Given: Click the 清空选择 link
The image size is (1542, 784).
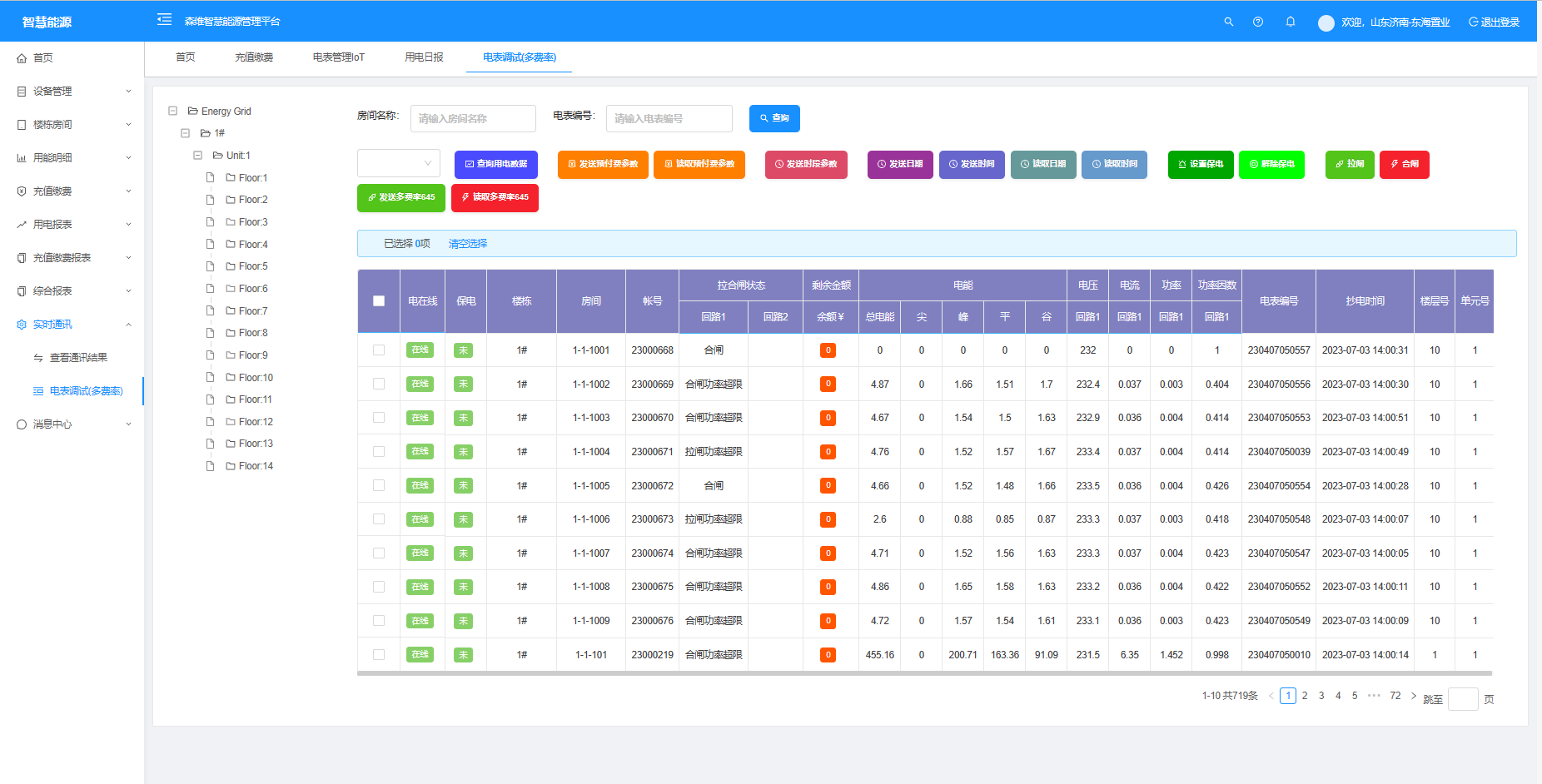Looking at the screenshot, I should pos(467,244).
